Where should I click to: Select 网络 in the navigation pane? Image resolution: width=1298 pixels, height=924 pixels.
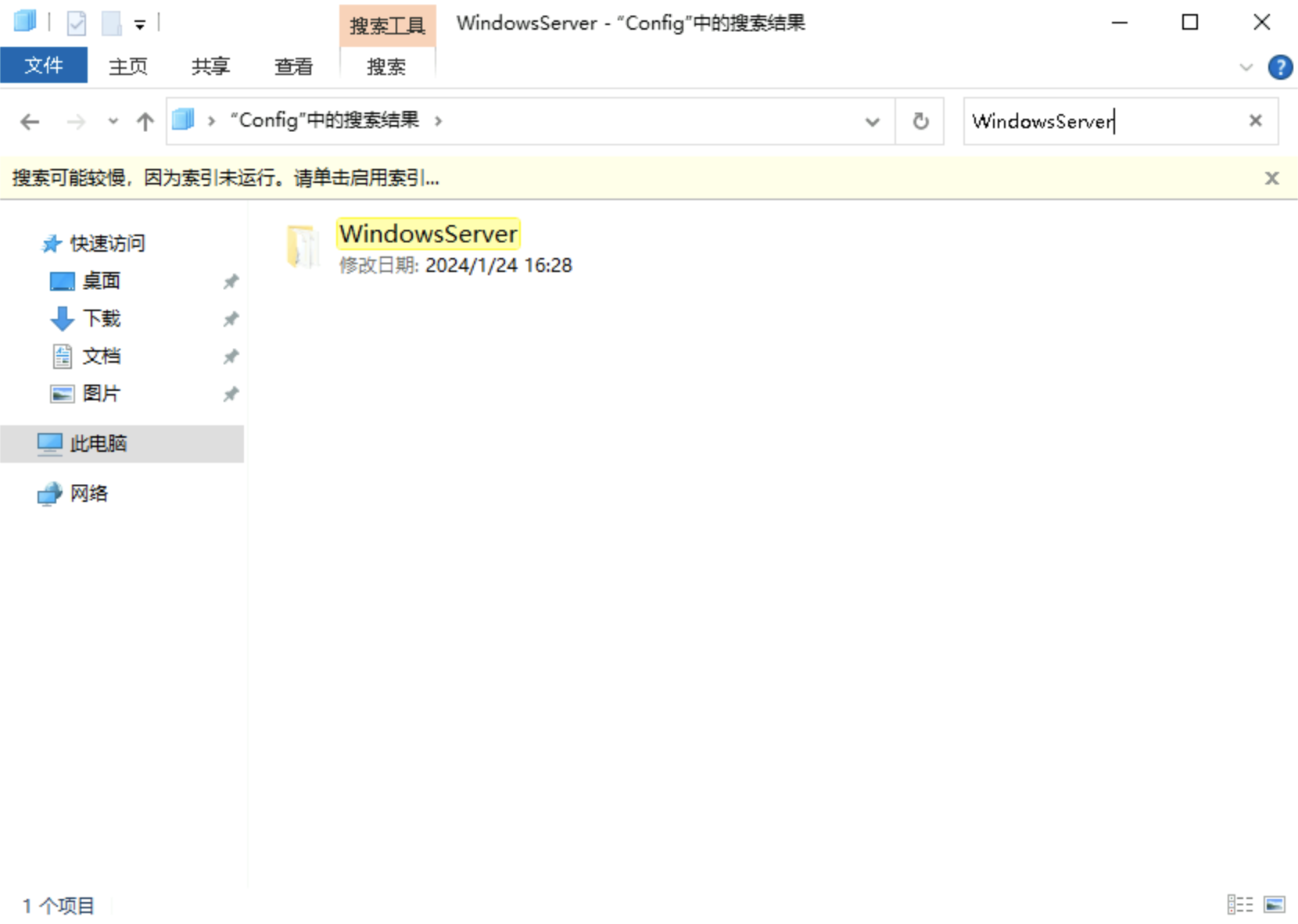88,493
